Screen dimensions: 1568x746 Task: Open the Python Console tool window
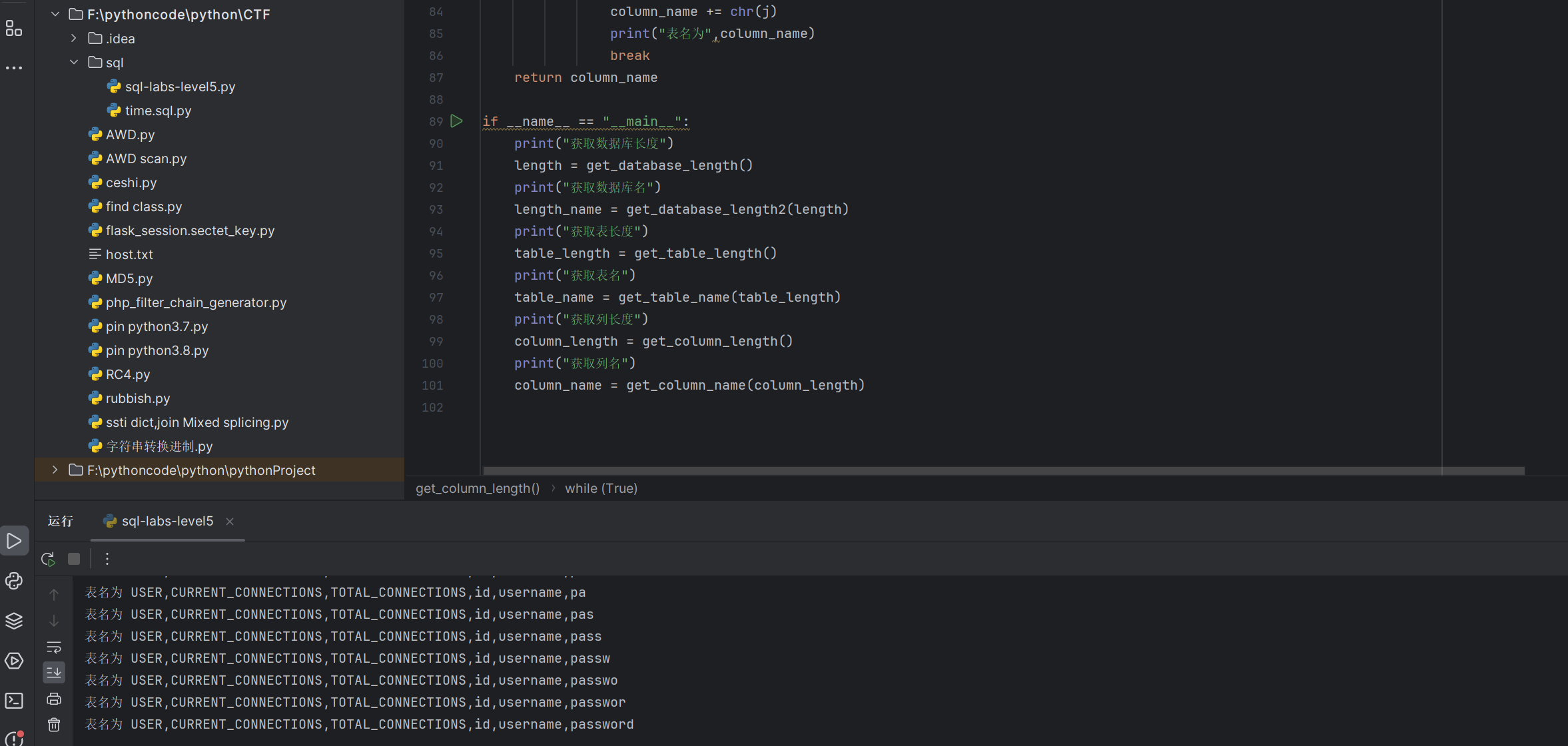click(x=15, y=581)
